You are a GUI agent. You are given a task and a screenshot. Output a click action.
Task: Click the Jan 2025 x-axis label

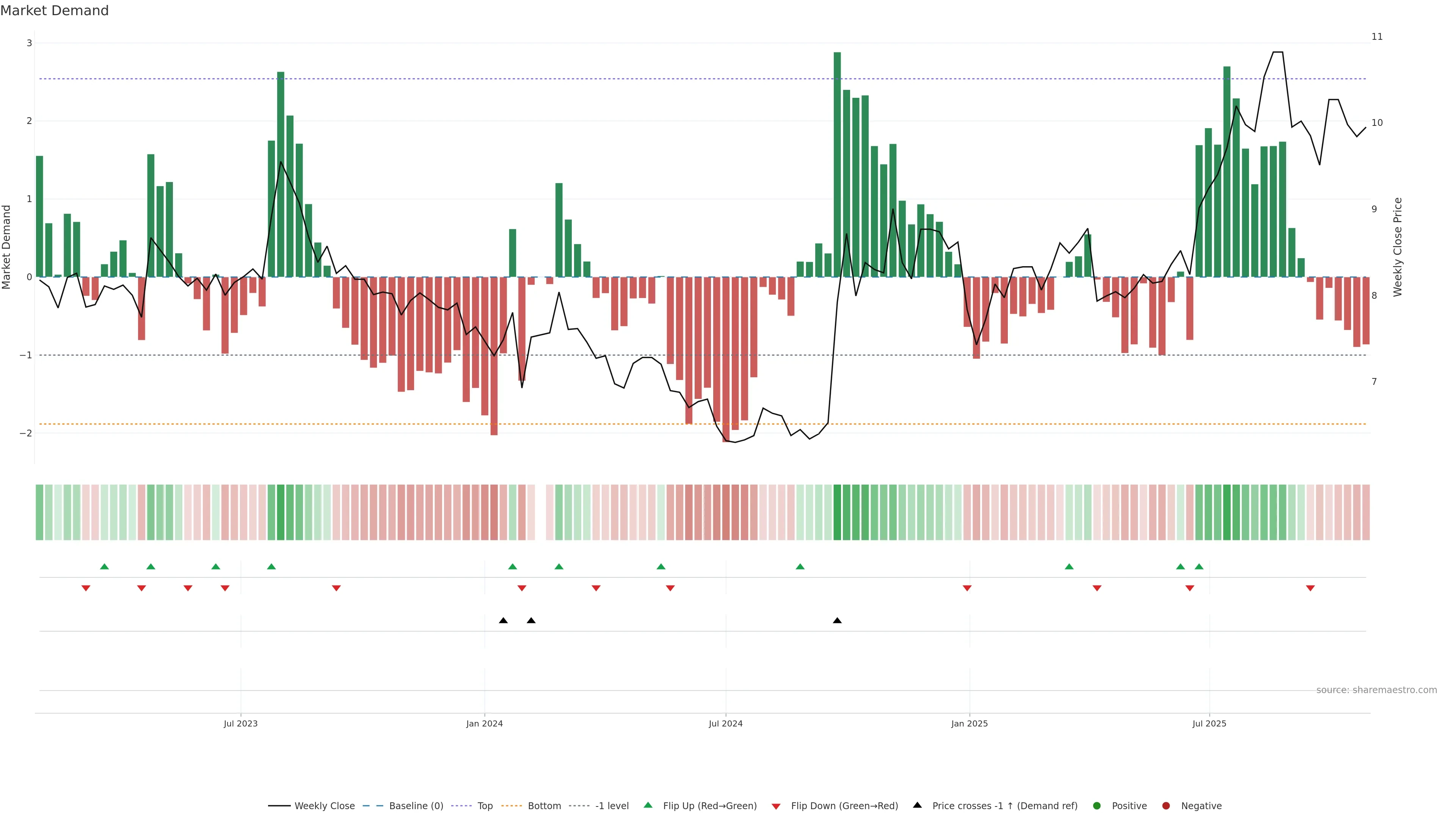coord(970,723)
